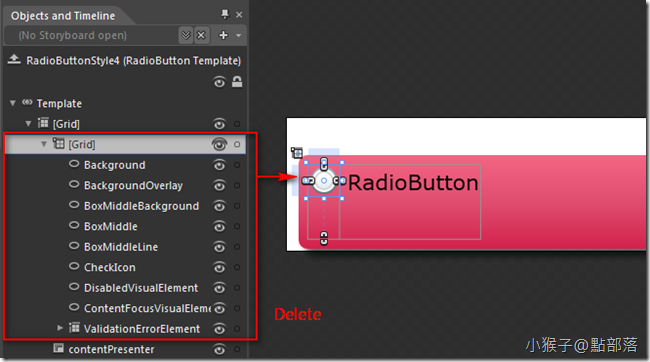Select the CheckIcon item
Screen dimensions: 650x362
(110, 267)
